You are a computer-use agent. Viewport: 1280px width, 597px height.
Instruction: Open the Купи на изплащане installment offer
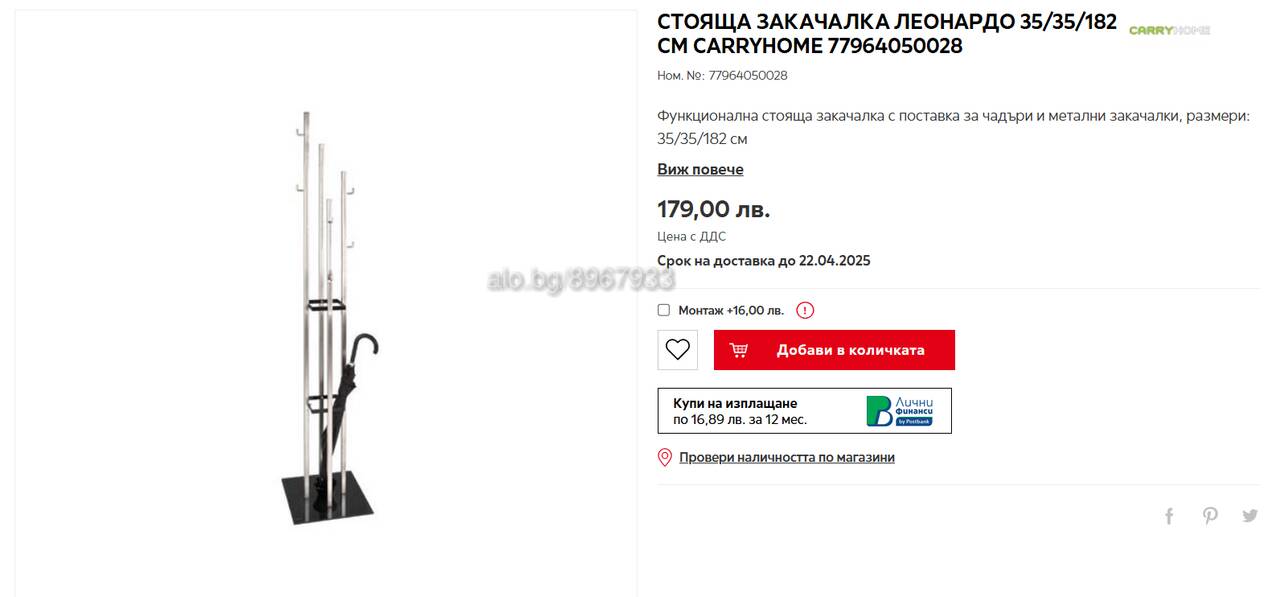click(804, 411)
